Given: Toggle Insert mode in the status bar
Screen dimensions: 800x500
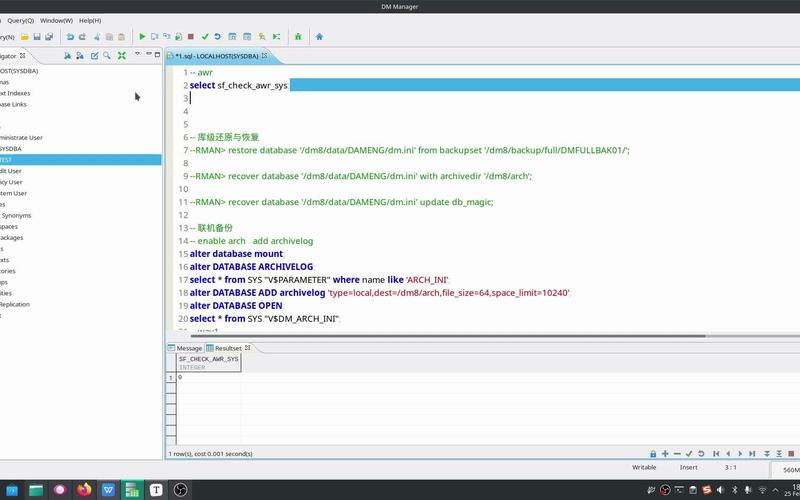Looking at the screenshot, I should tap(688, 467).
